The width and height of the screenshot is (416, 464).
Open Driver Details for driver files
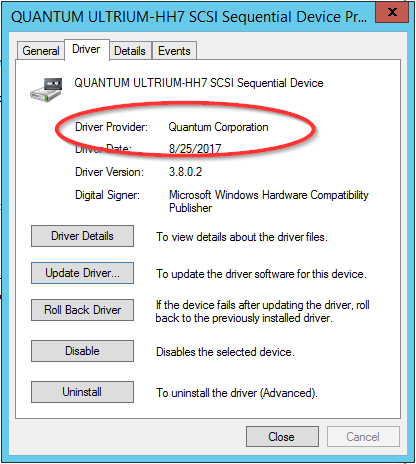pyautogui.click(x=82, y=236)
